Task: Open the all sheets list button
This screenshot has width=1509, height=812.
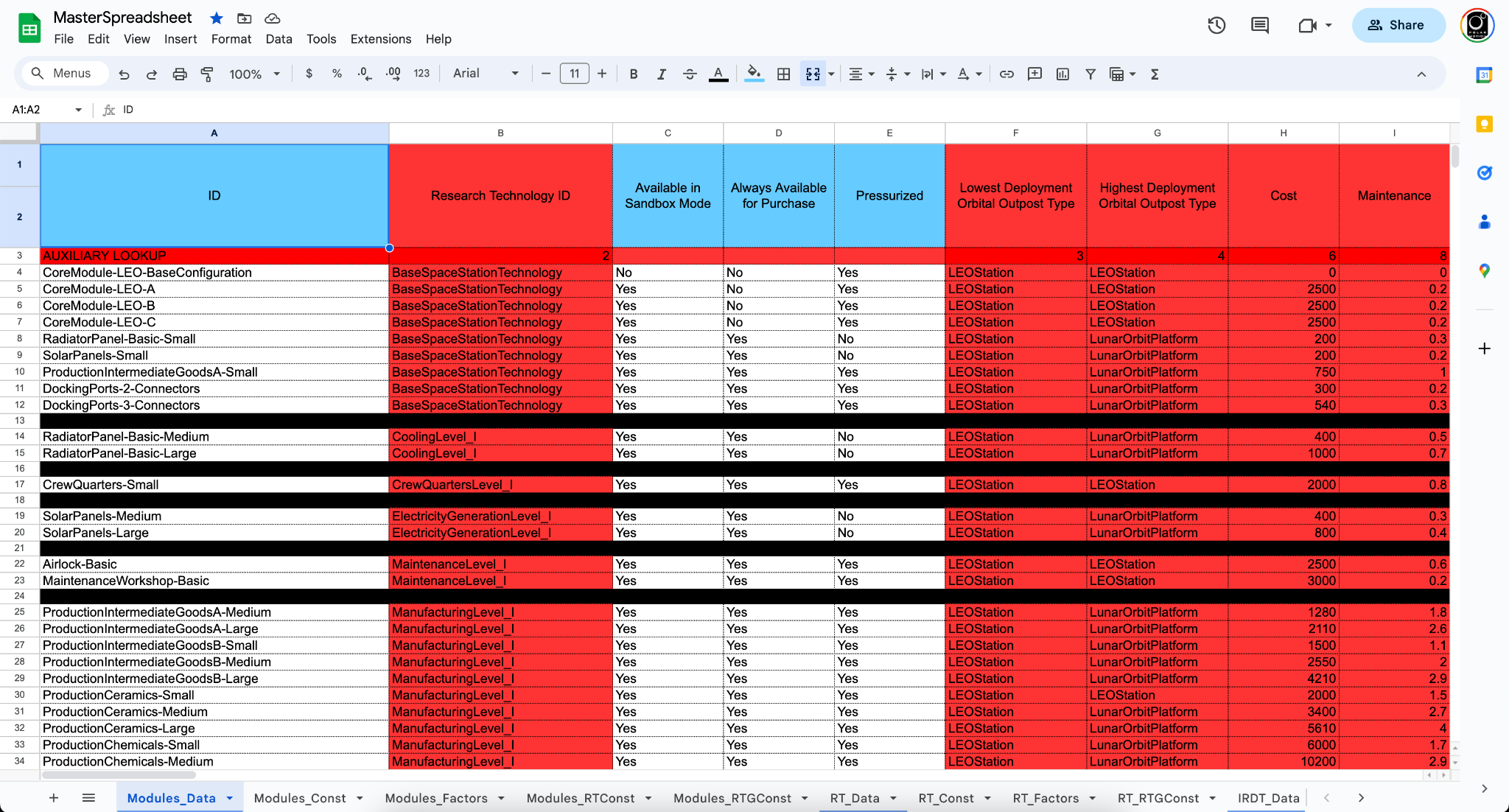Action: pyautogui.click(x=88, y=798)
